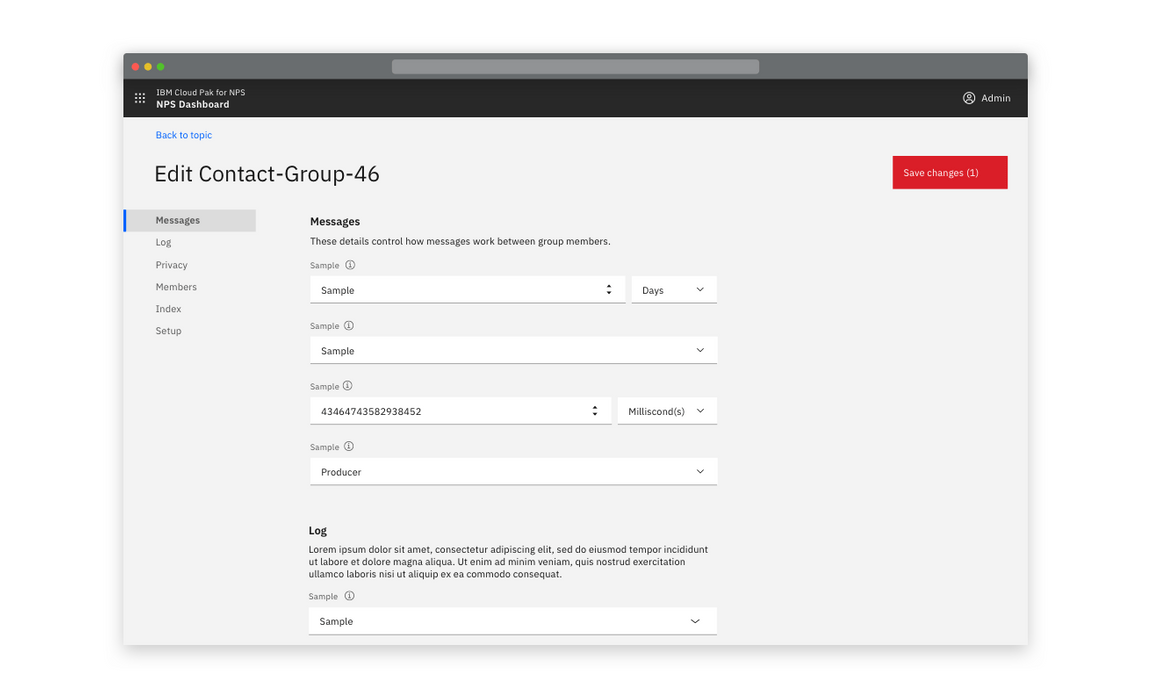This screenshot has width=1152, height=699.
Task: Click the info icon above the second Sample dropdown
Action: click(x=349, y=325)
